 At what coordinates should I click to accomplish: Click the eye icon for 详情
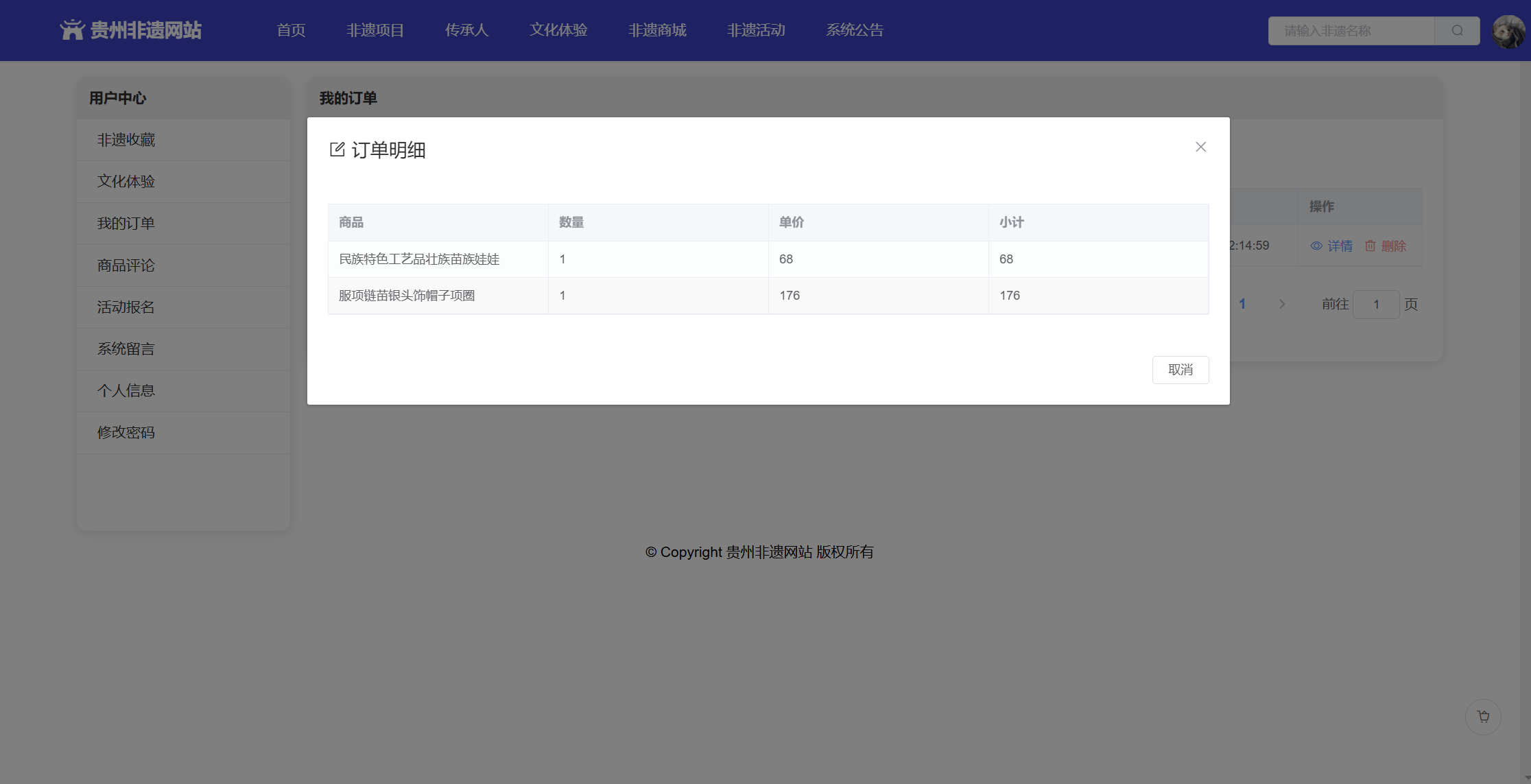(x=1316, y=246)
